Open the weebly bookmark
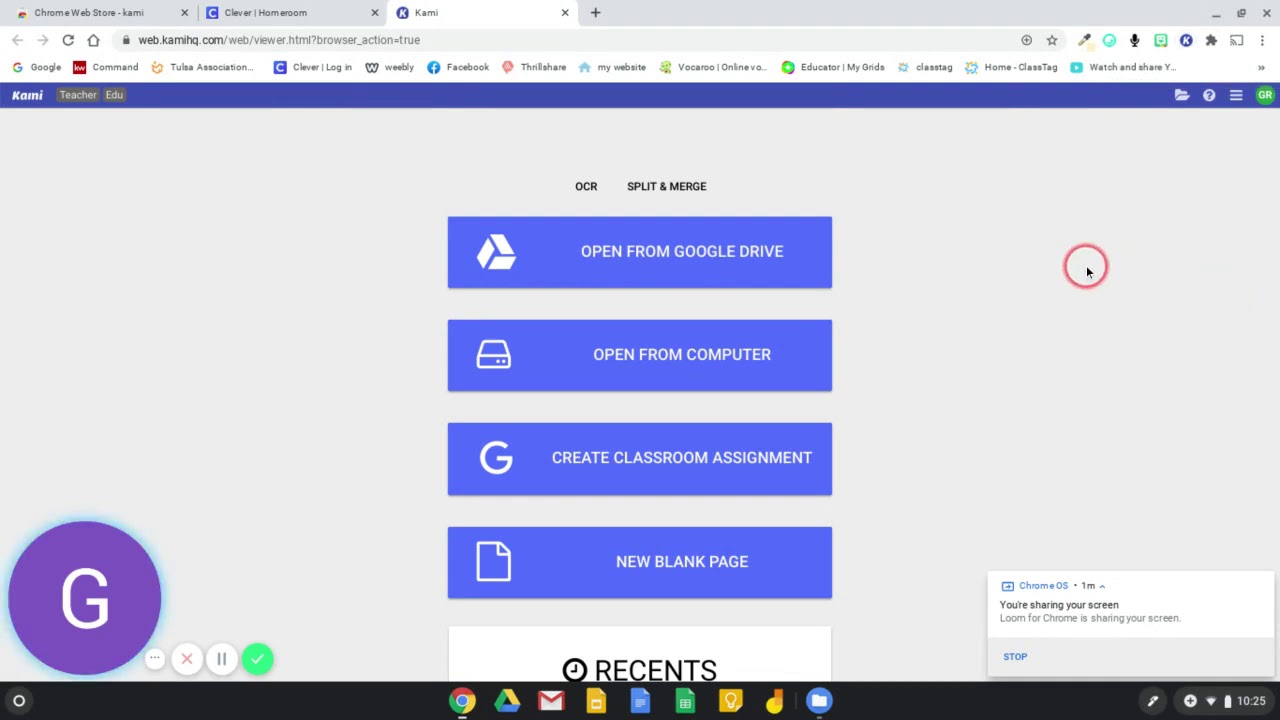The image size is (1280, 720). 390,67
